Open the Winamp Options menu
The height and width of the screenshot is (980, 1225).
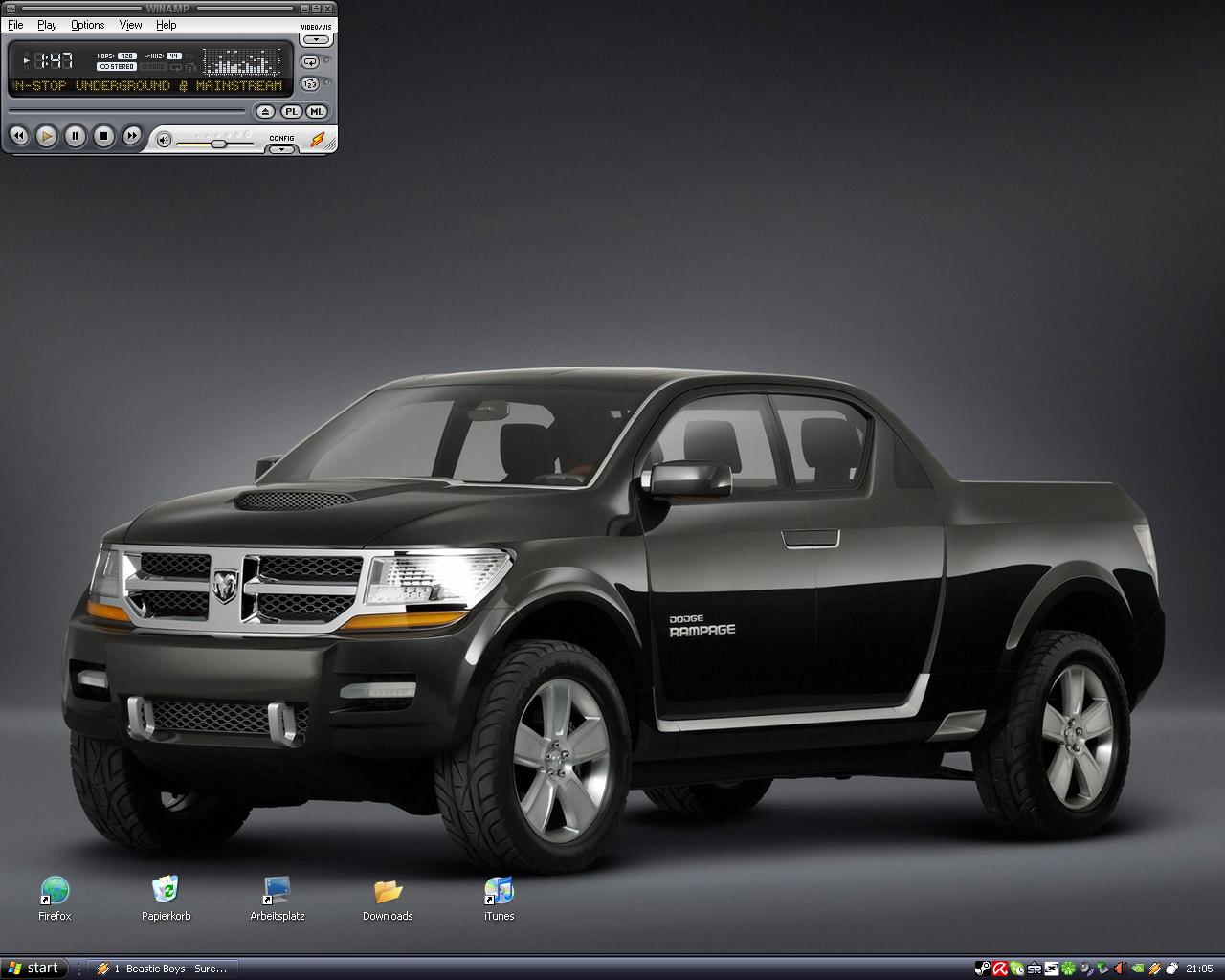[88, 25]
